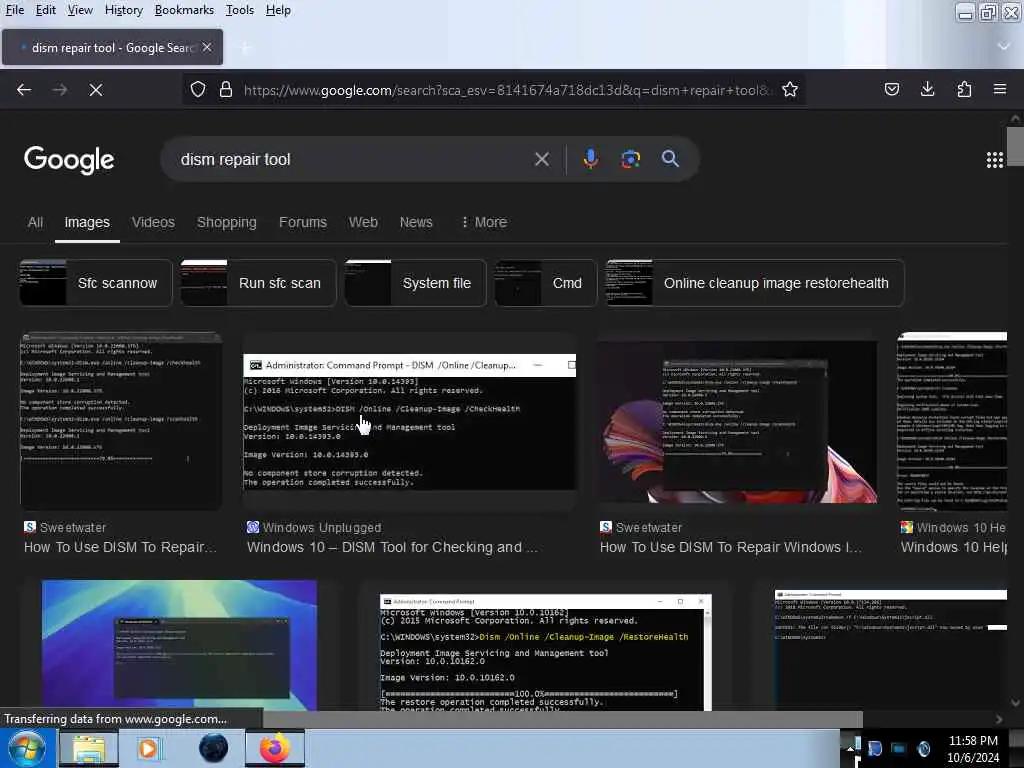Switch to the All results tab

35,222
